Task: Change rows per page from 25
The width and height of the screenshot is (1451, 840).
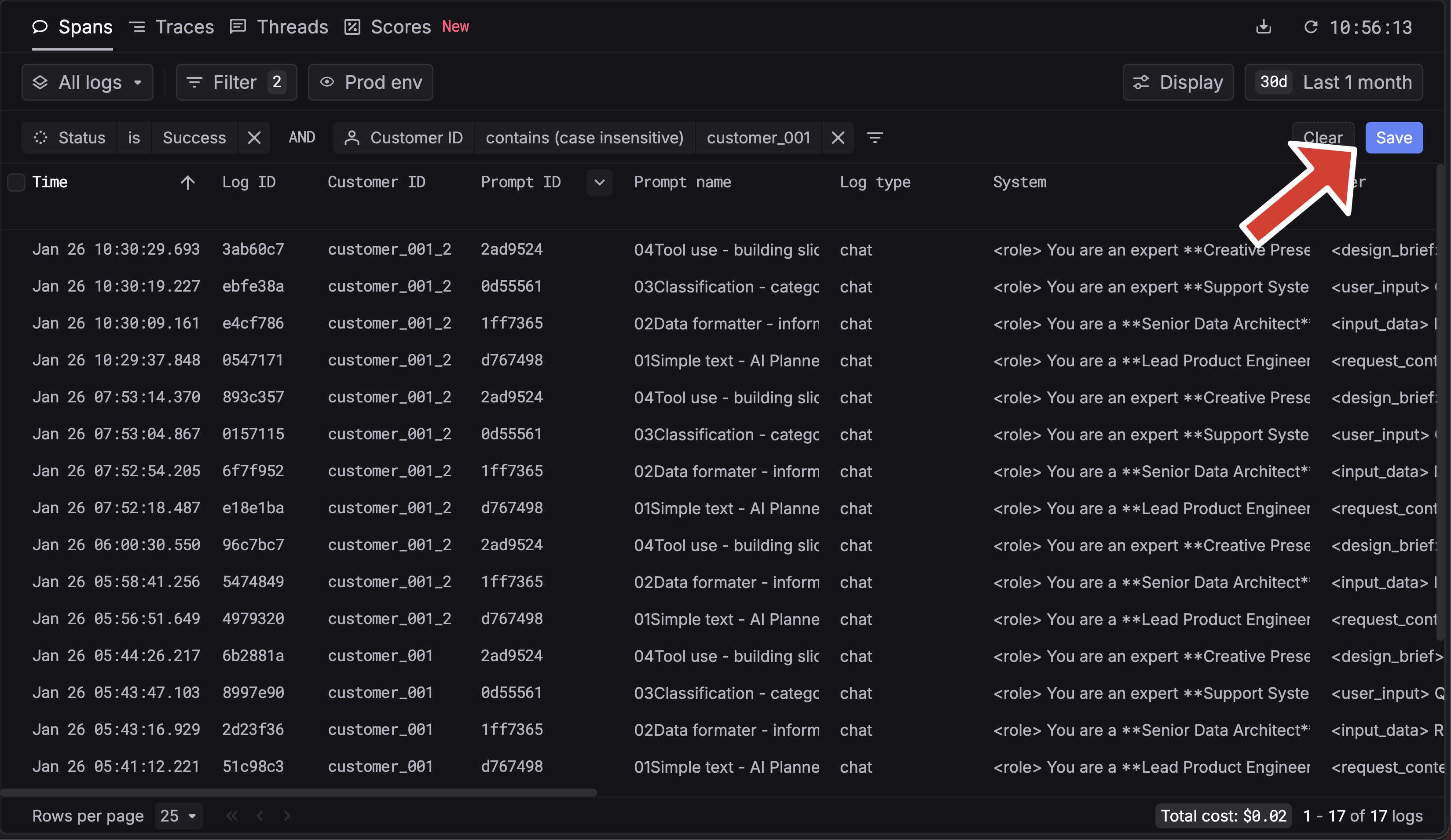Action: [178, 815]
